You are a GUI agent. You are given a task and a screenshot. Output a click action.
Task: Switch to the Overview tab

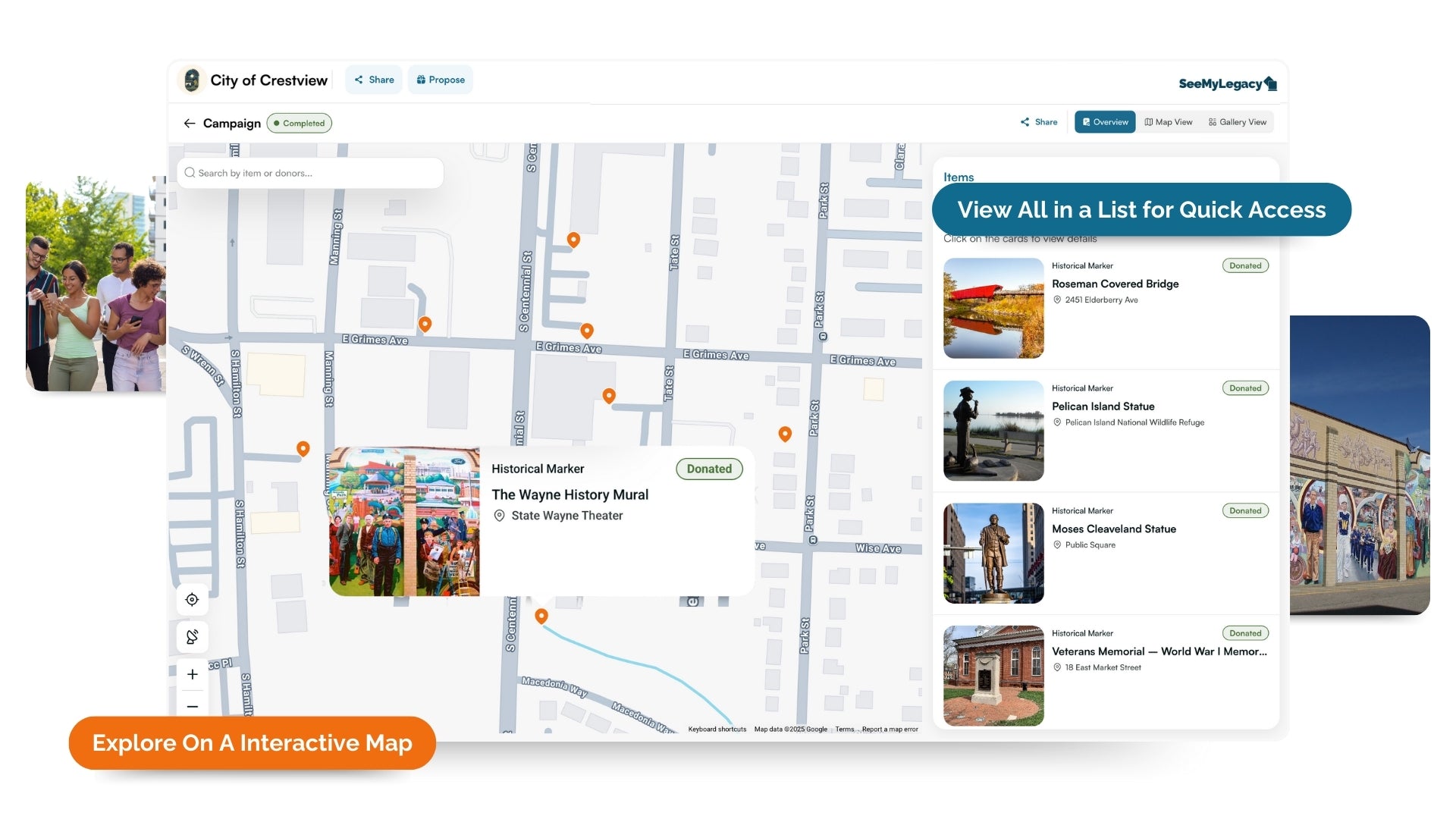1105,122
